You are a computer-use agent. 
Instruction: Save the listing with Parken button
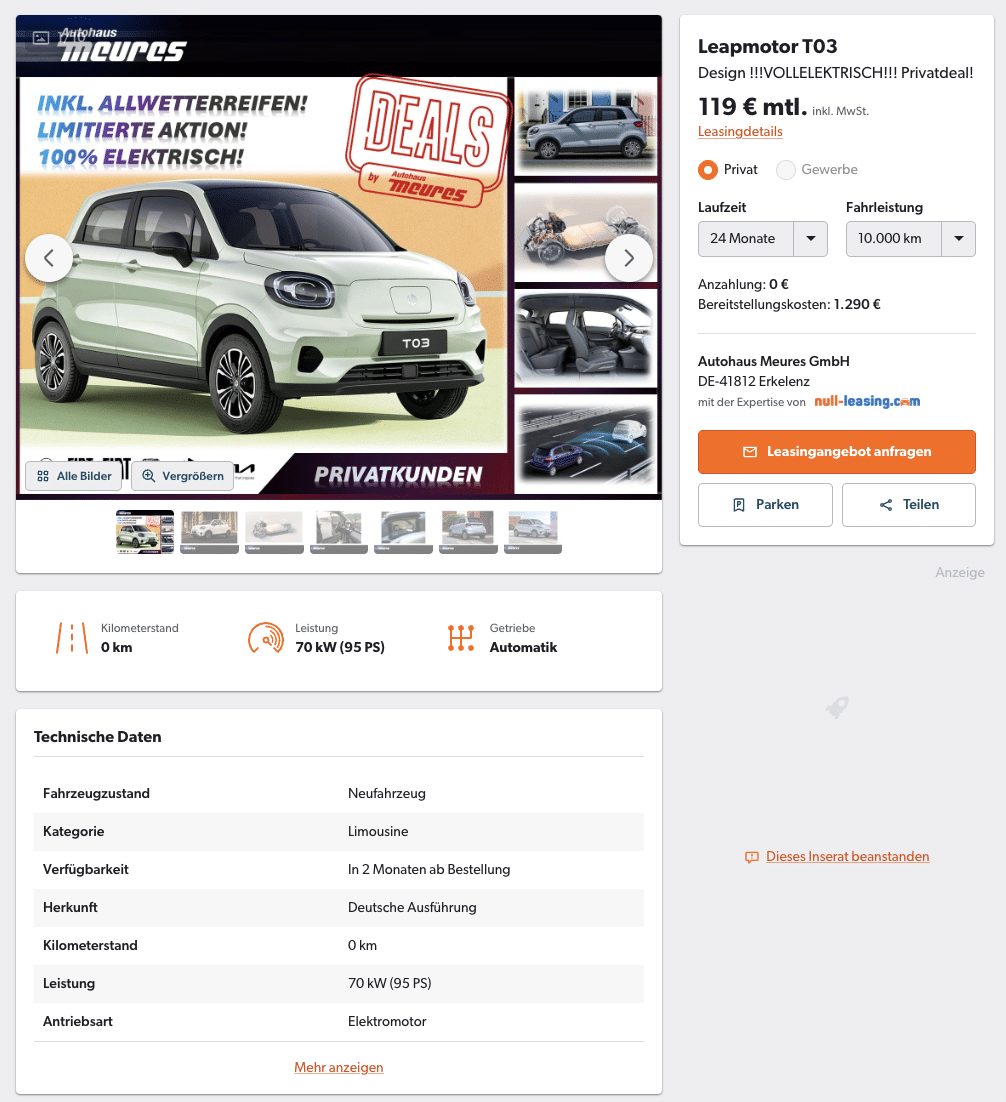coord(765,505)
